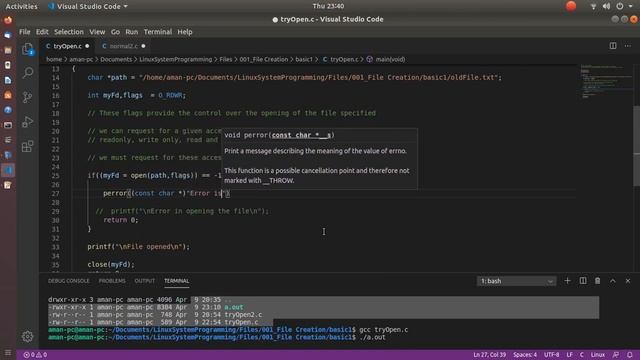Screen dimensions: 640x360
Task: Open notifications bell in status bar
Action: tap(630, 355)
